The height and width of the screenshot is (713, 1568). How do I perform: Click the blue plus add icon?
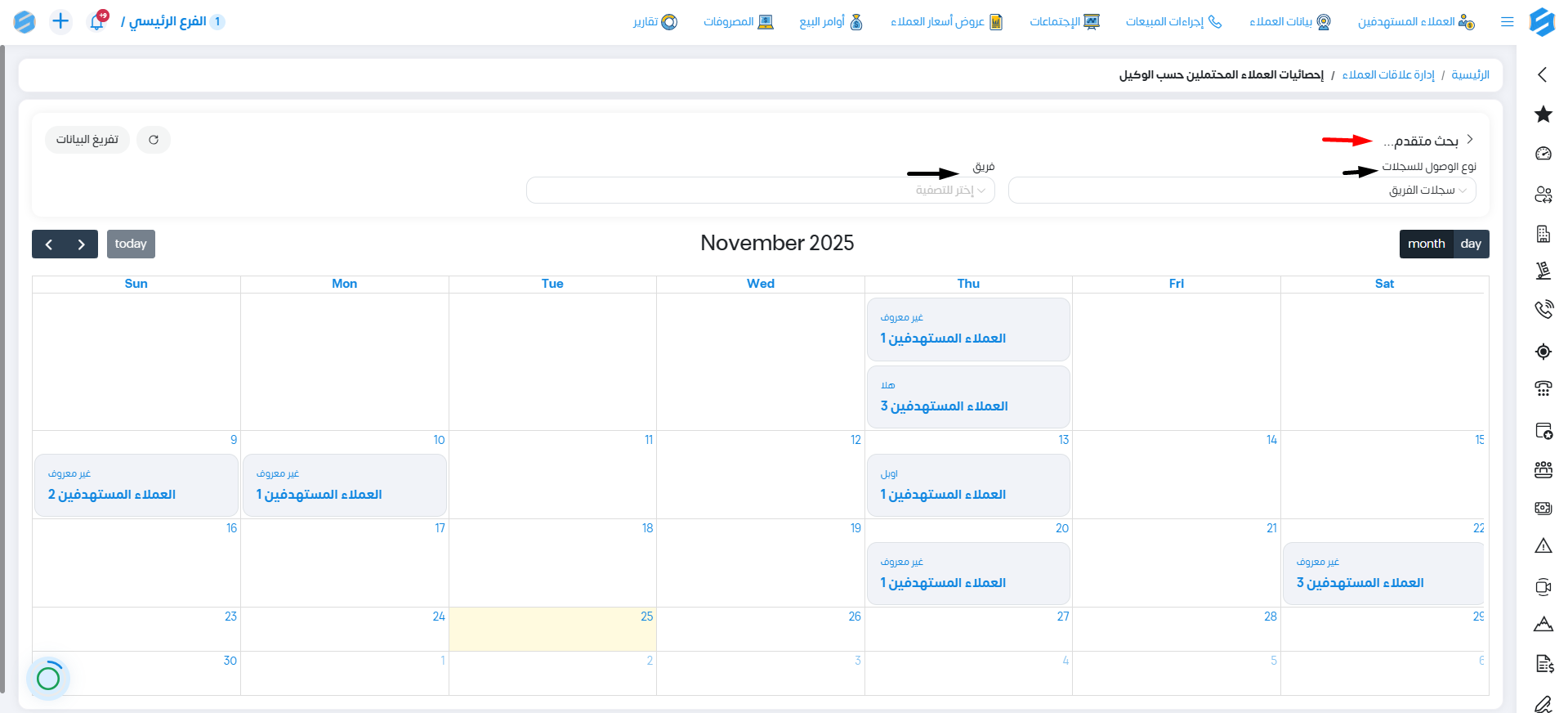pyautogui.click(x=60, y=21)
